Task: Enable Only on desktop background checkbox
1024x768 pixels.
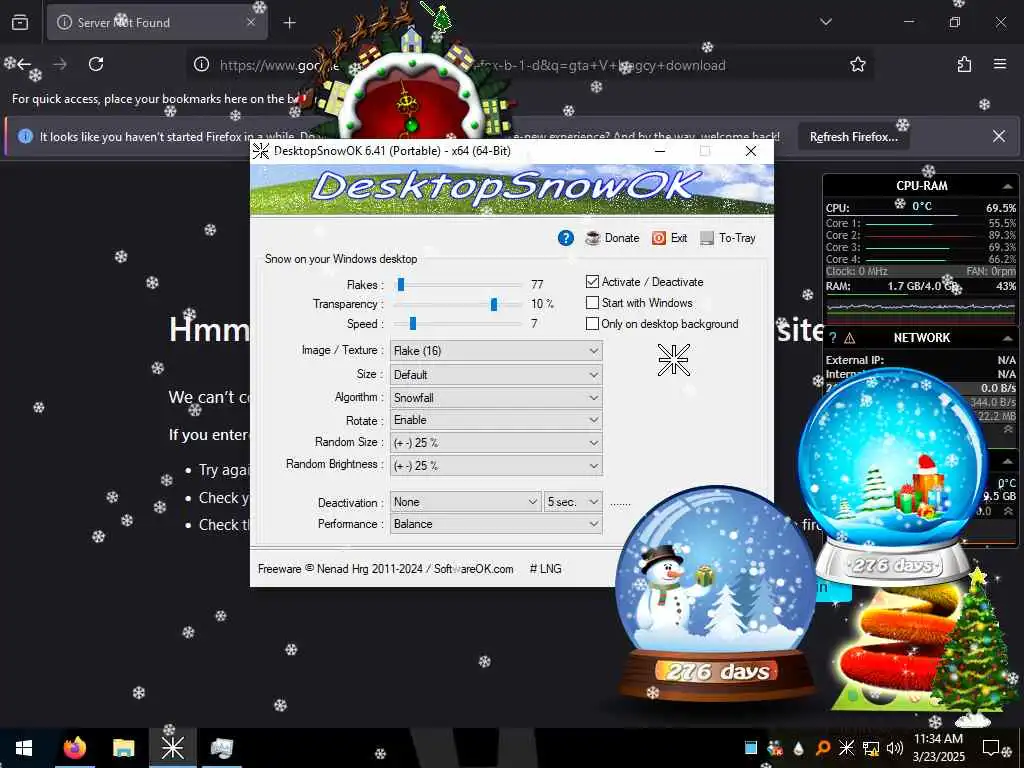Action: tap(592, 324)
